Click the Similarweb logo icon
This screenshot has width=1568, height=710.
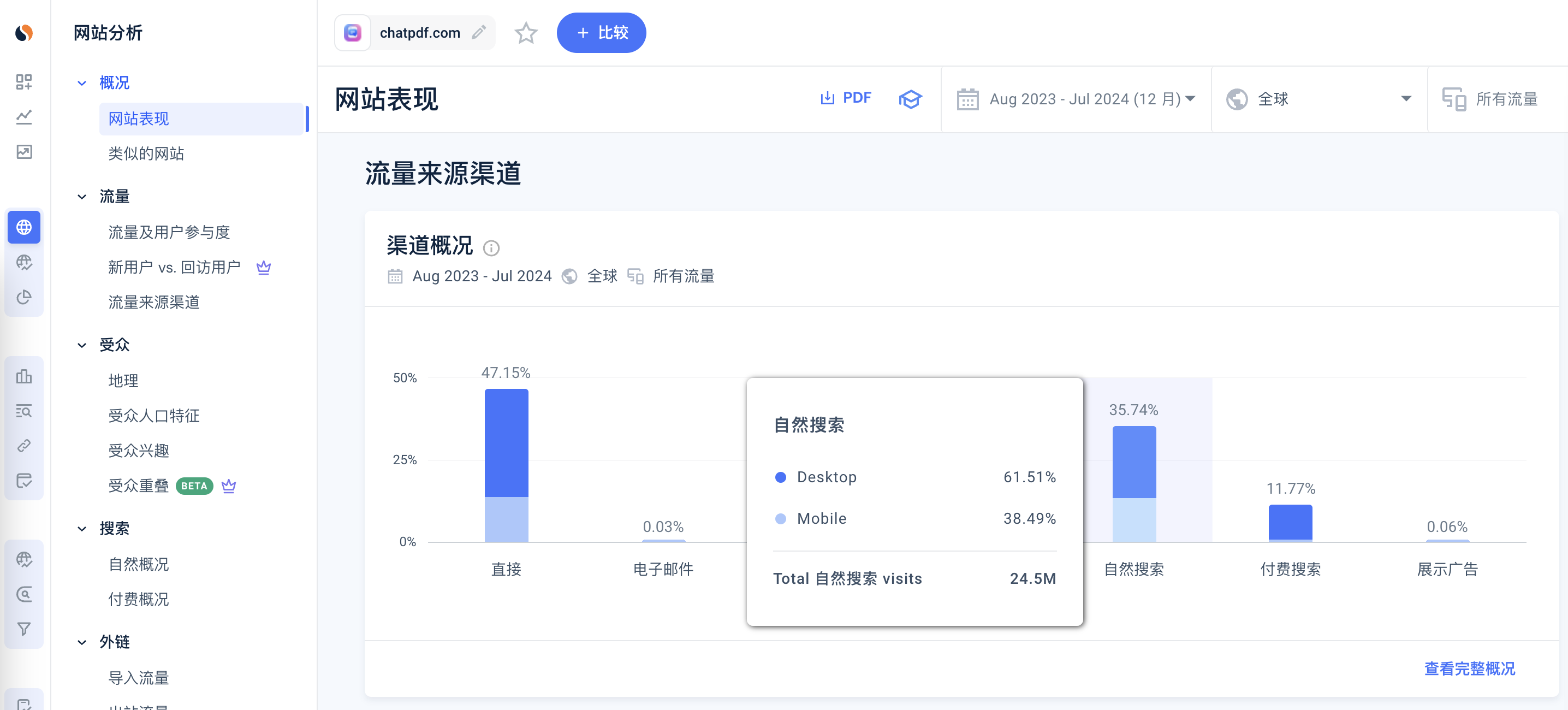[23, 33]
